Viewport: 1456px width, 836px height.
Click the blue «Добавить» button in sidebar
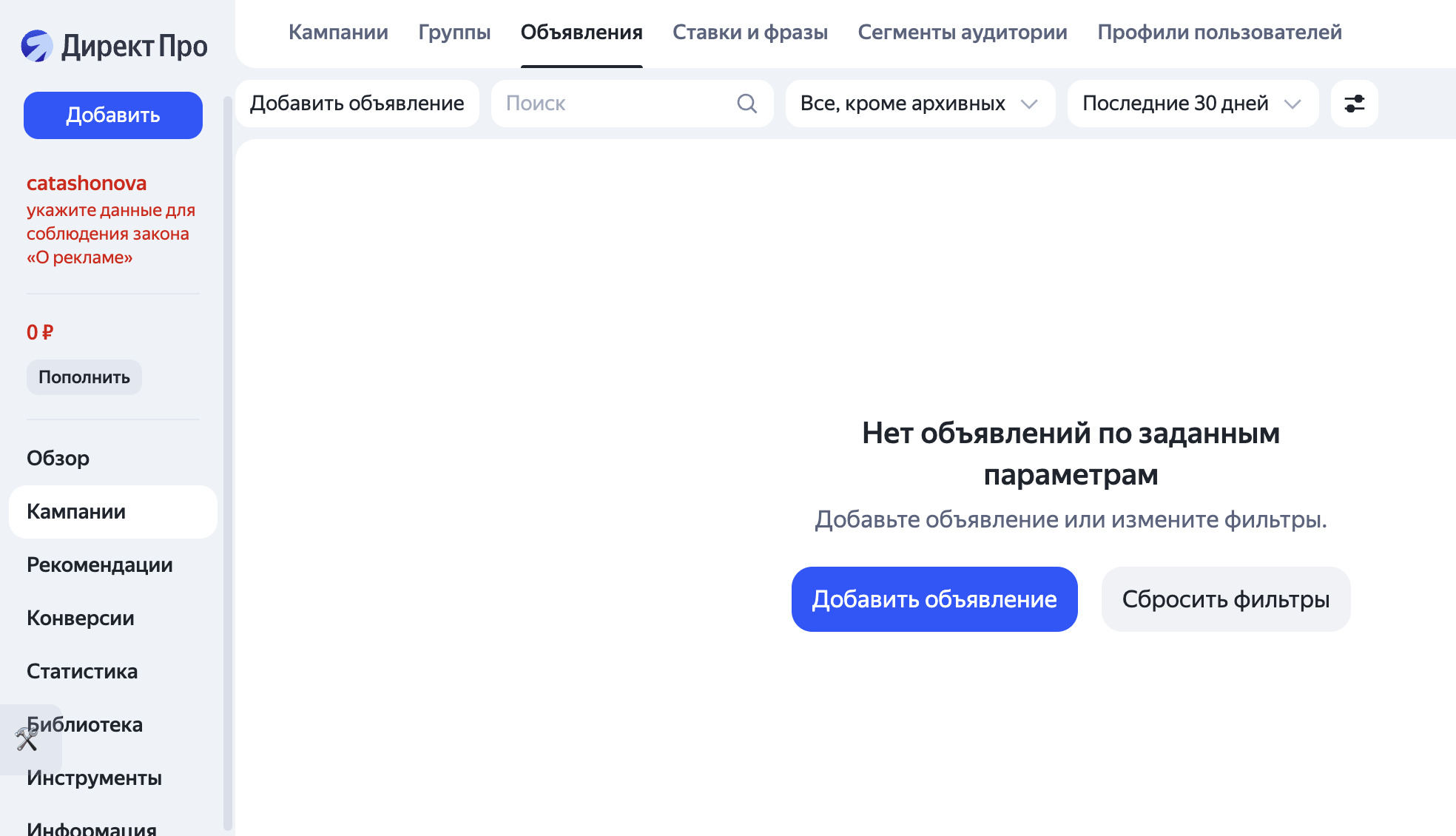112,115
